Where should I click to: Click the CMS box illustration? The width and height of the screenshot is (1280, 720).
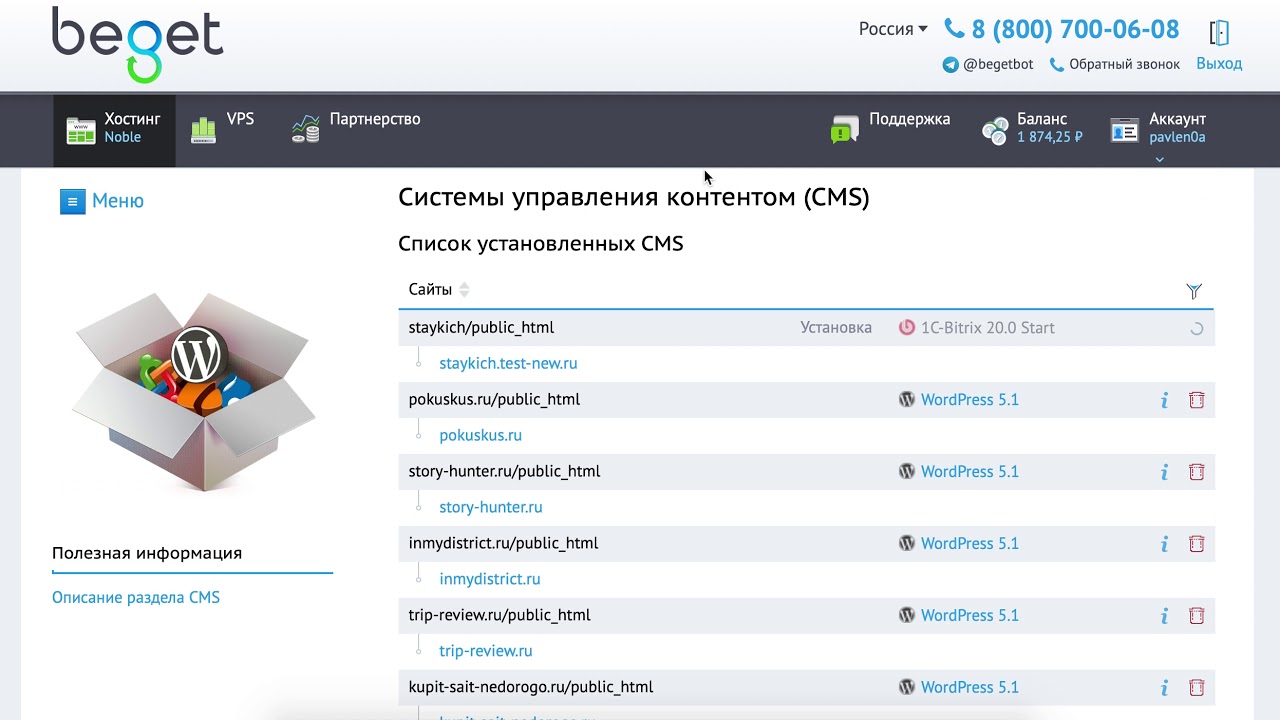(195, 392)
